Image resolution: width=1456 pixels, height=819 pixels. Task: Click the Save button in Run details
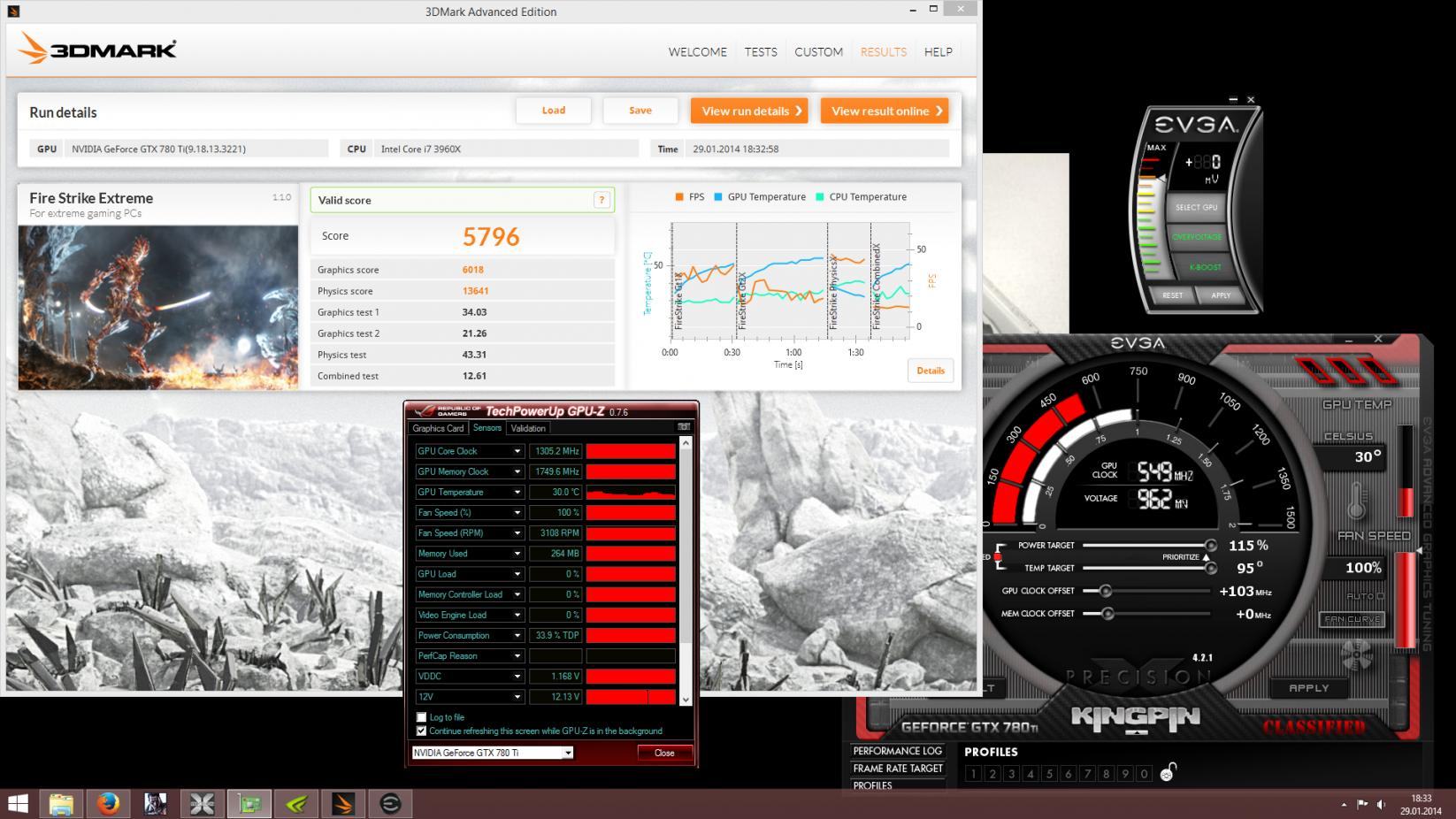[x=640, y=111]
